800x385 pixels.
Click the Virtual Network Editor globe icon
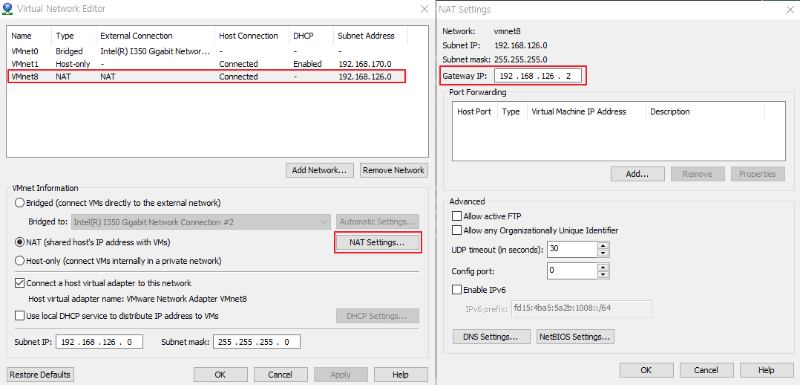point(8,9)
